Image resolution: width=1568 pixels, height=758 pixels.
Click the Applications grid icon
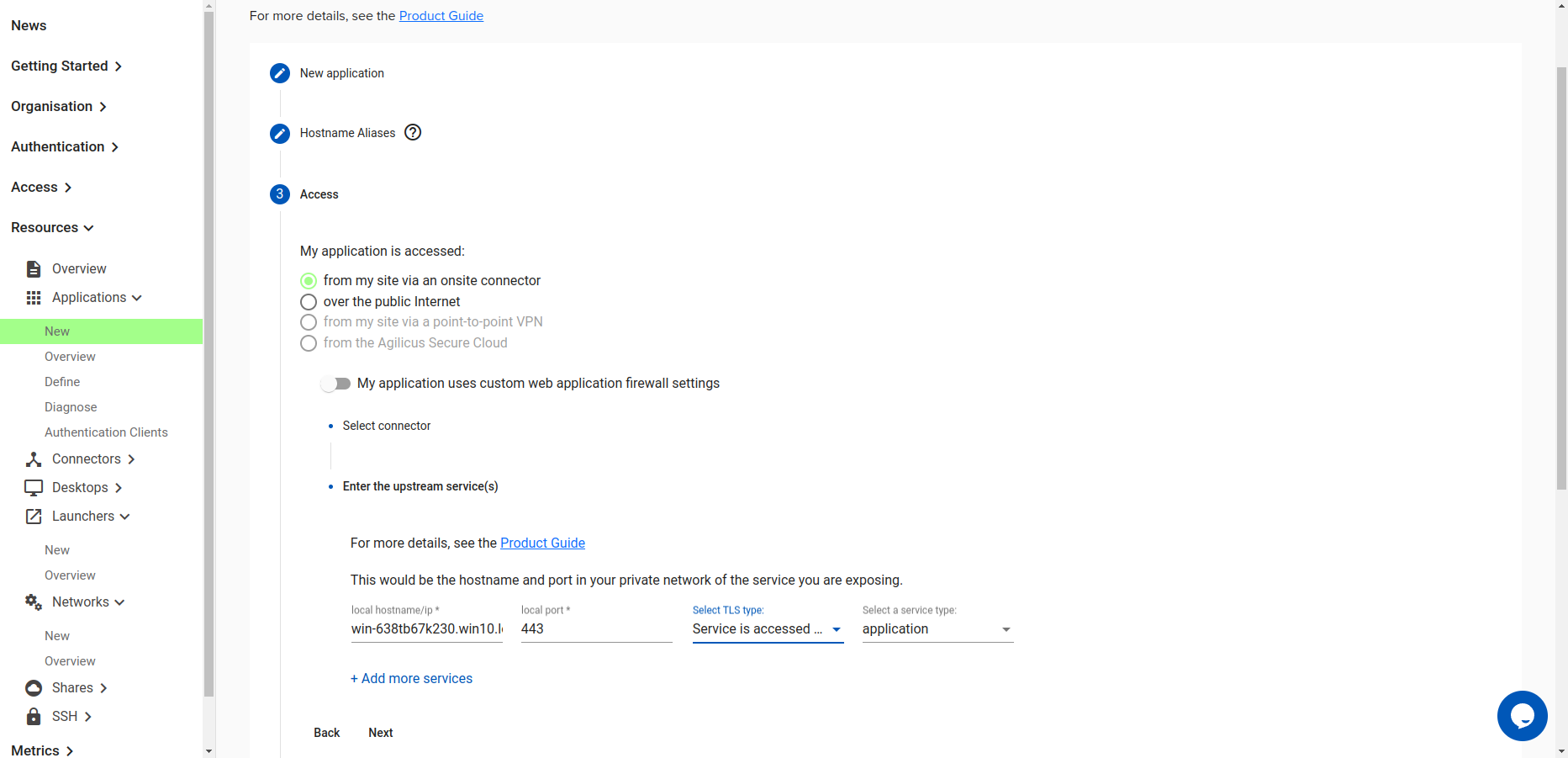(33, 297)
